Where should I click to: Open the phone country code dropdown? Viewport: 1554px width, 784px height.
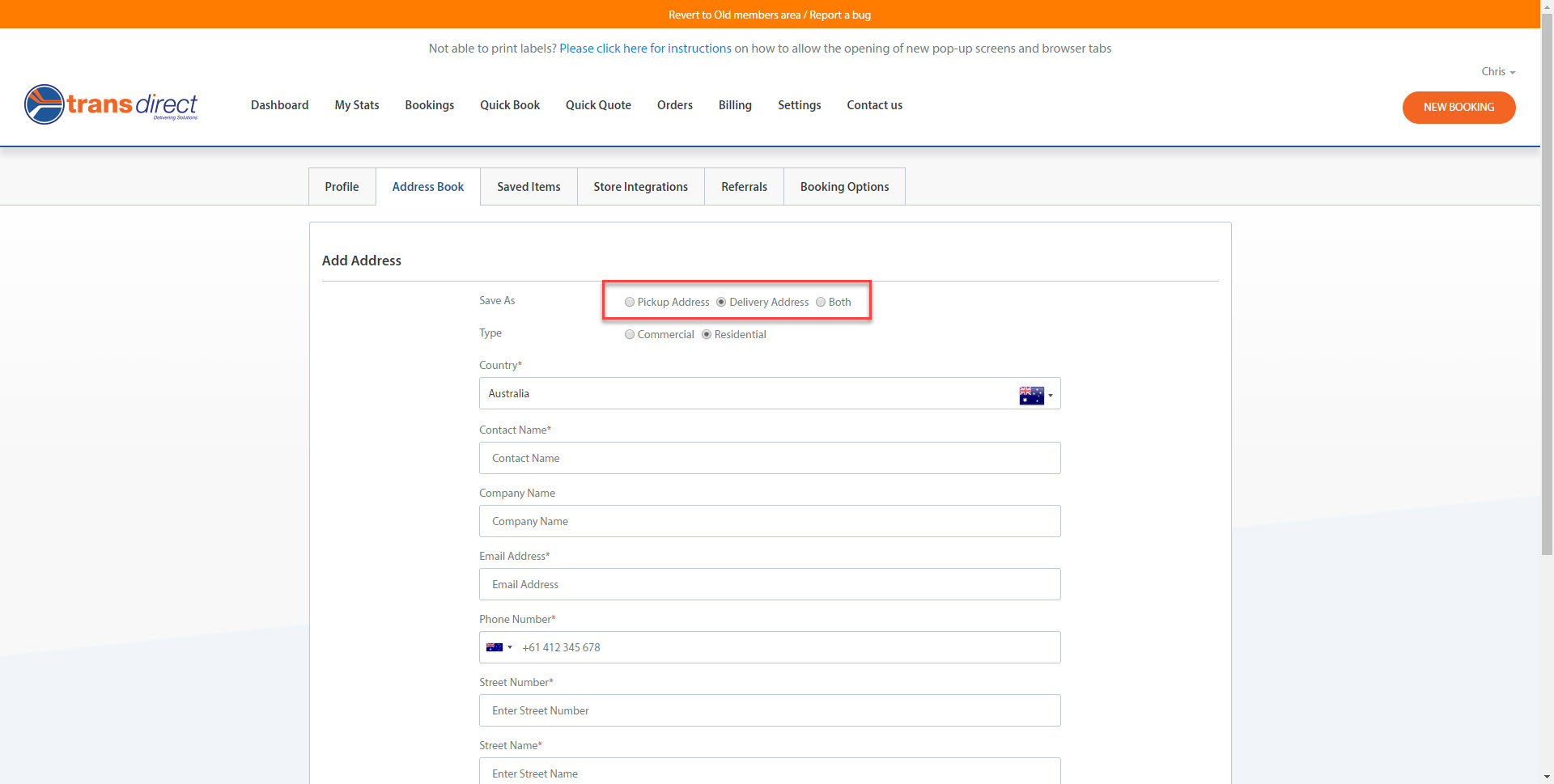click(x=510, y=647)
